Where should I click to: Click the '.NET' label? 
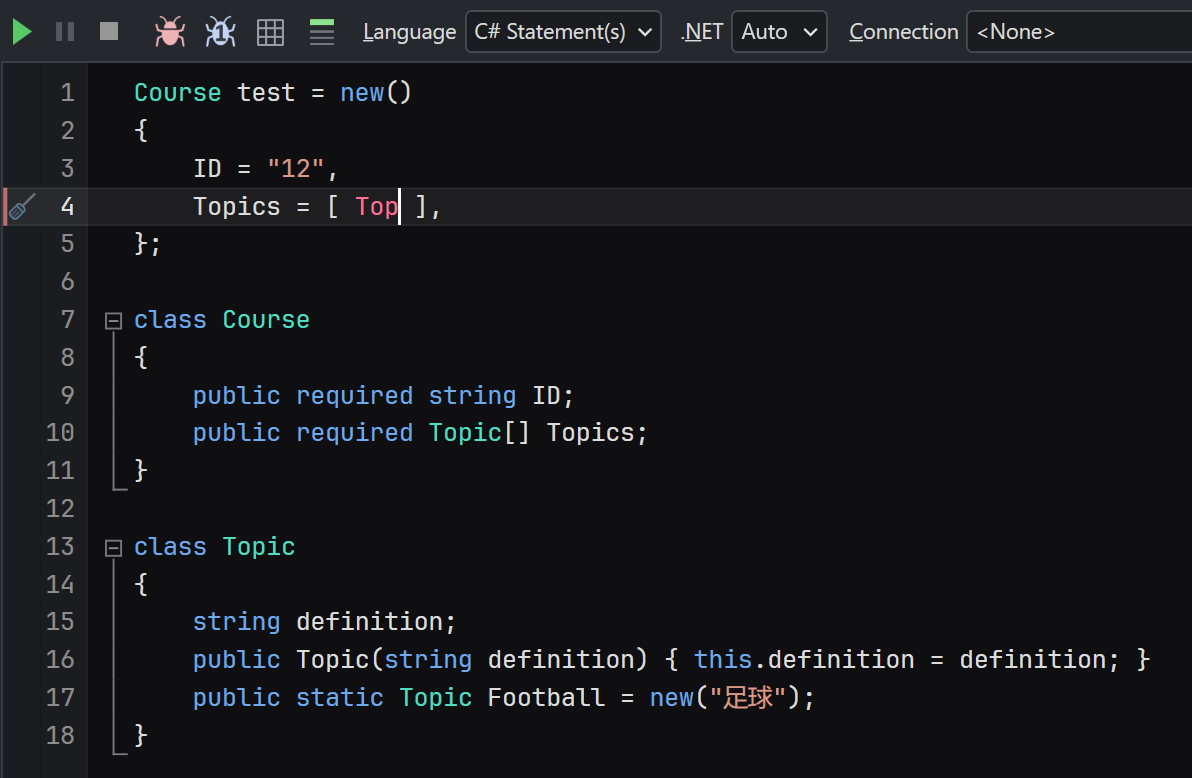tap(702, 32)
